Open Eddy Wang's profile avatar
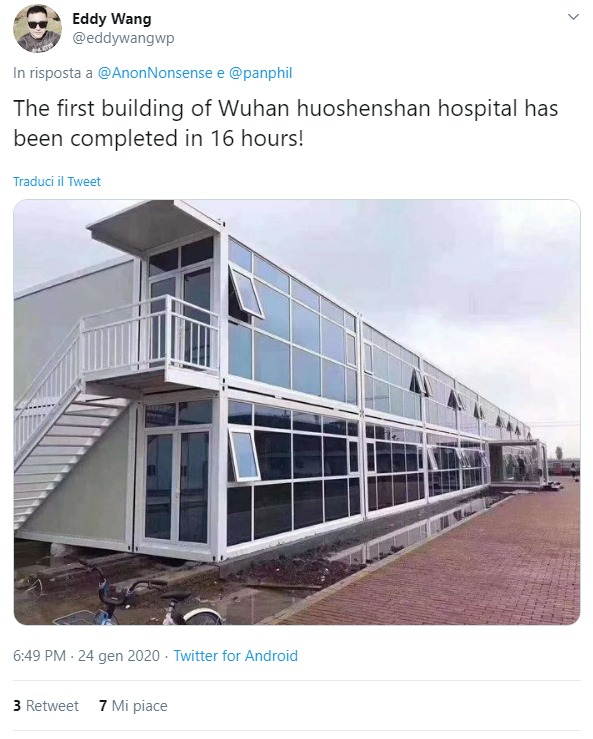The width and height of the screenshot is (593, 739). click(x=37, y=27)
